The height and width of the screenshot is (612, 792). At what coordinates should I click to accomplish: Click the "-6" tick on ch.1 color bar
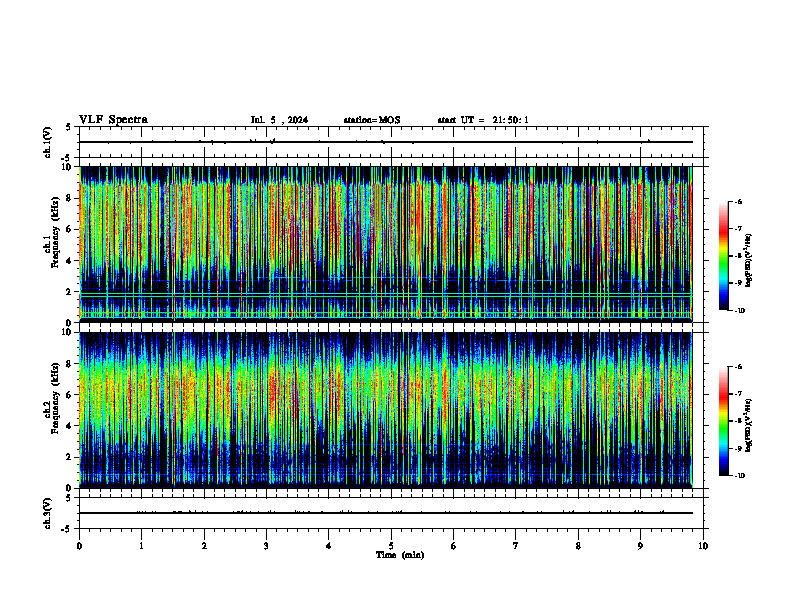point(738,201)
